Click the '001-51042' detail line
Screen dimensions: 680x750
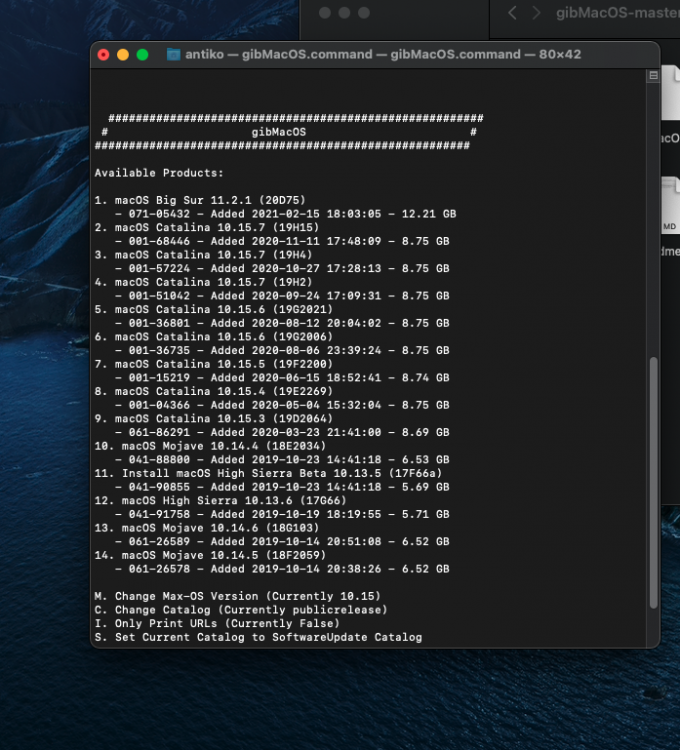point(282,296)
